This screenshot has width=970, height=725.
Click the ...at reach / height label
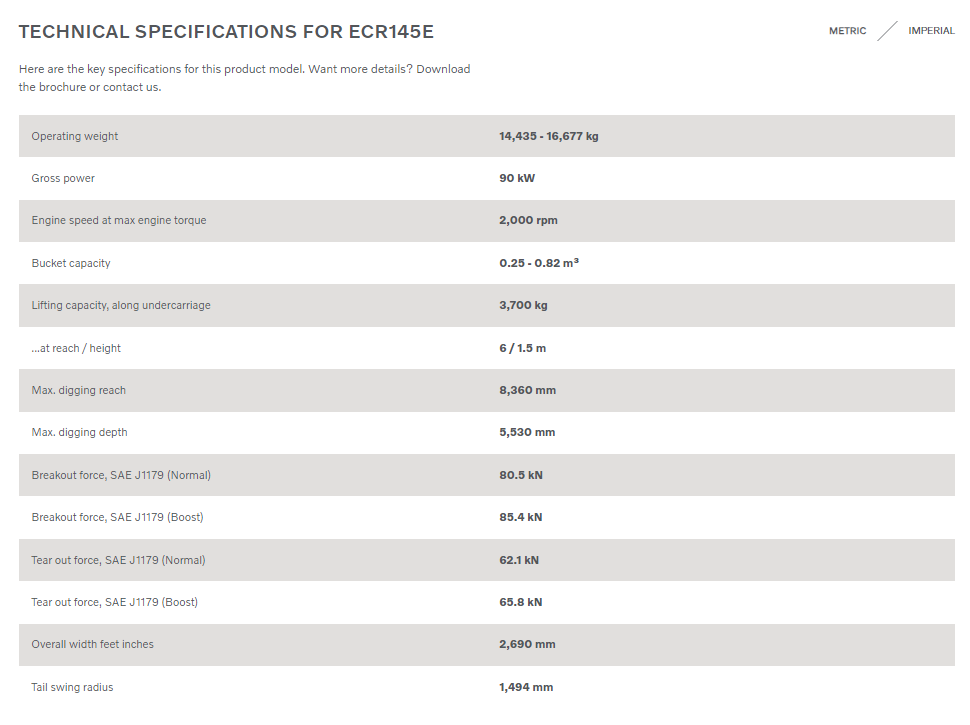[x=76, y=348]
